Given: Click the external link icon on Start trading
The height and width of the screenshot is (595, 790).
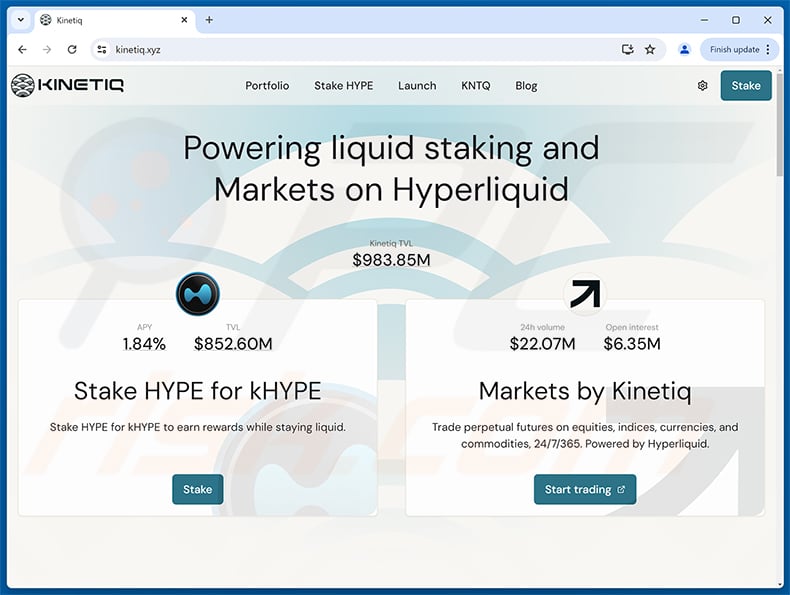Looking at the screenshot, I should [621, 489].
